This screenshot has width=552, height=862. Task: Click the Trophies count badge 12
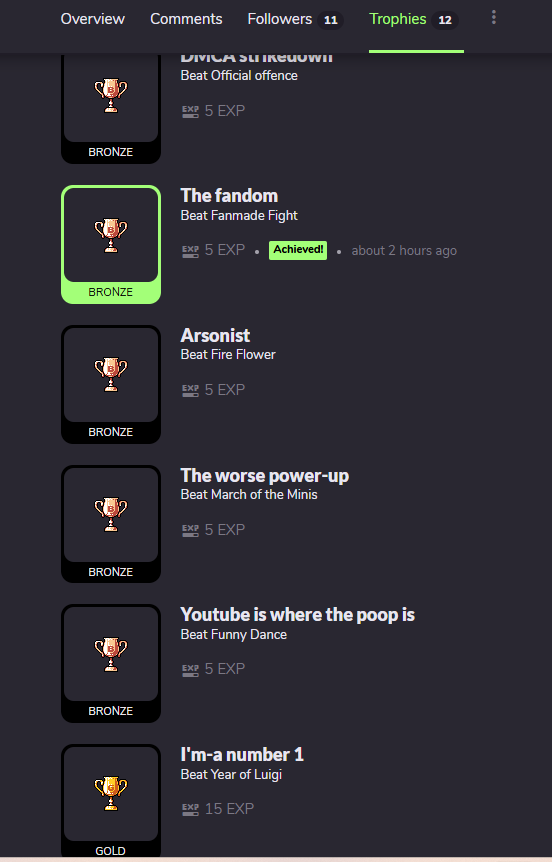[445, 20]
